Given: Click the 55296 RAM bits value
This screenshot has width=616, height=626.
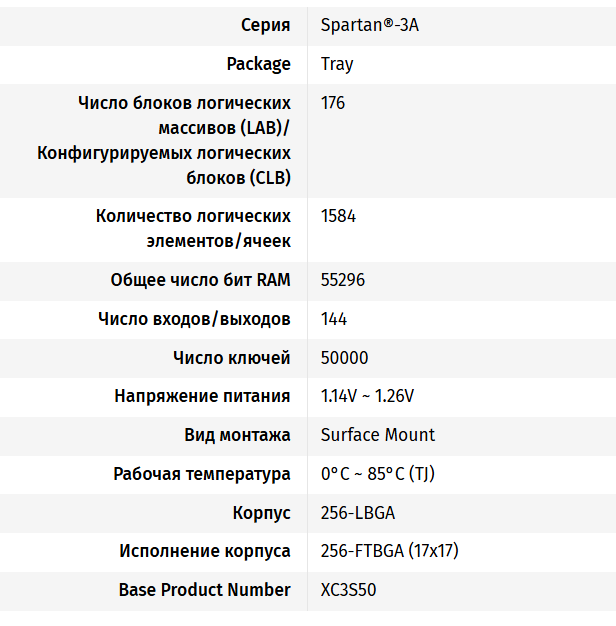Looking at the screenshot, I should tap(343, 280).
